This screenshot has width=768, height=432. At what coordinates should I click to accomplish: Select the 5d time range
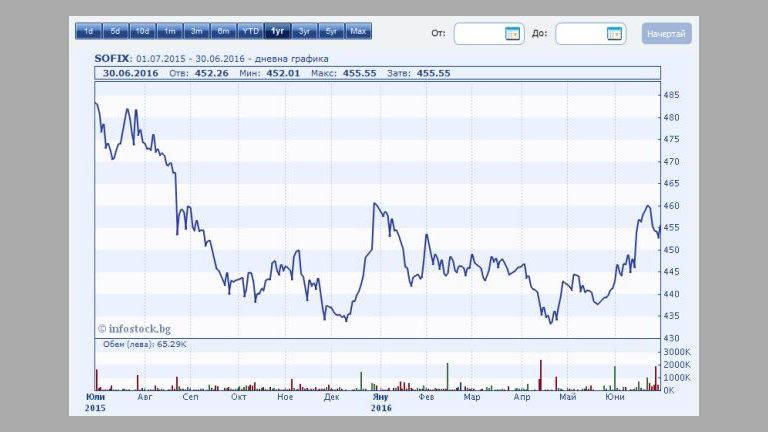pos(115,32)
